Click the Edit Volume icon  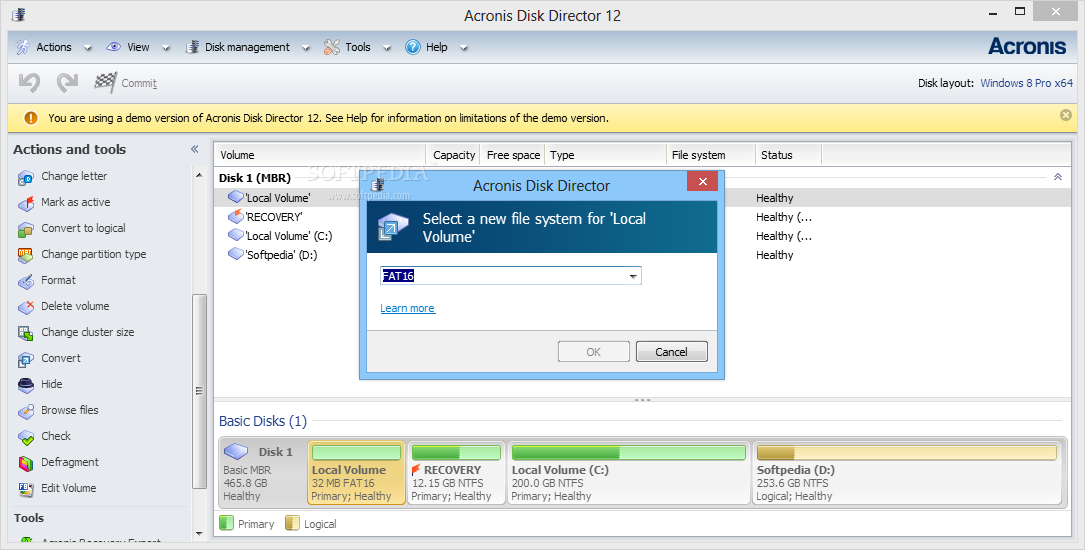(x=26, y=489)
